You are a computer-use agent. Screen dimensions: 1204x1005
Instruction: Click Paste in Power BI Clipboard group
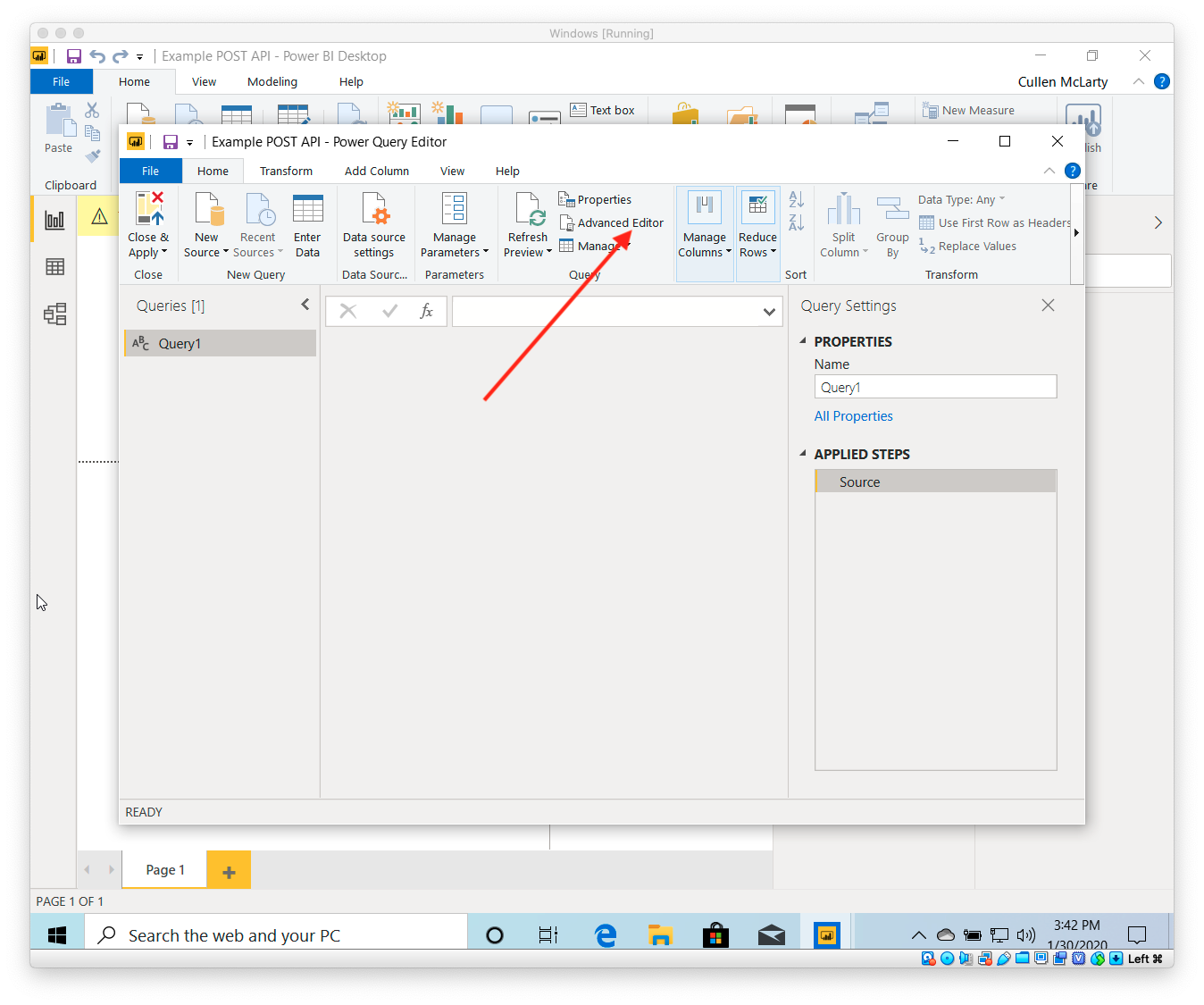pyautogui.click(x=59, y=130)
